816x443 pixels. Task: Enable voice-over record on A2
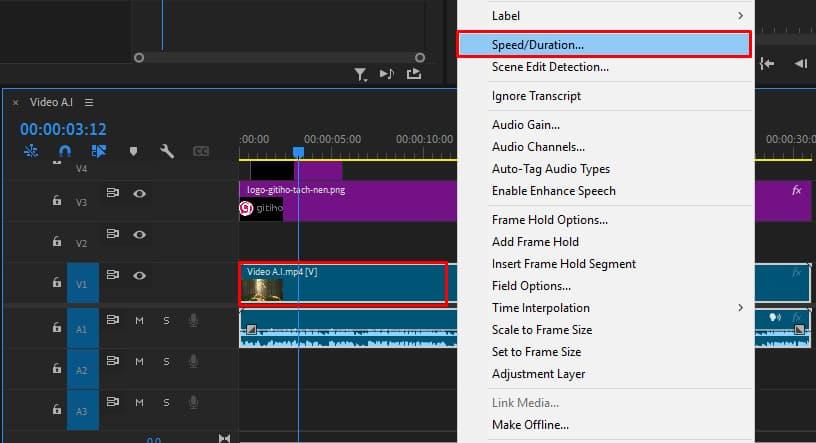193,361
